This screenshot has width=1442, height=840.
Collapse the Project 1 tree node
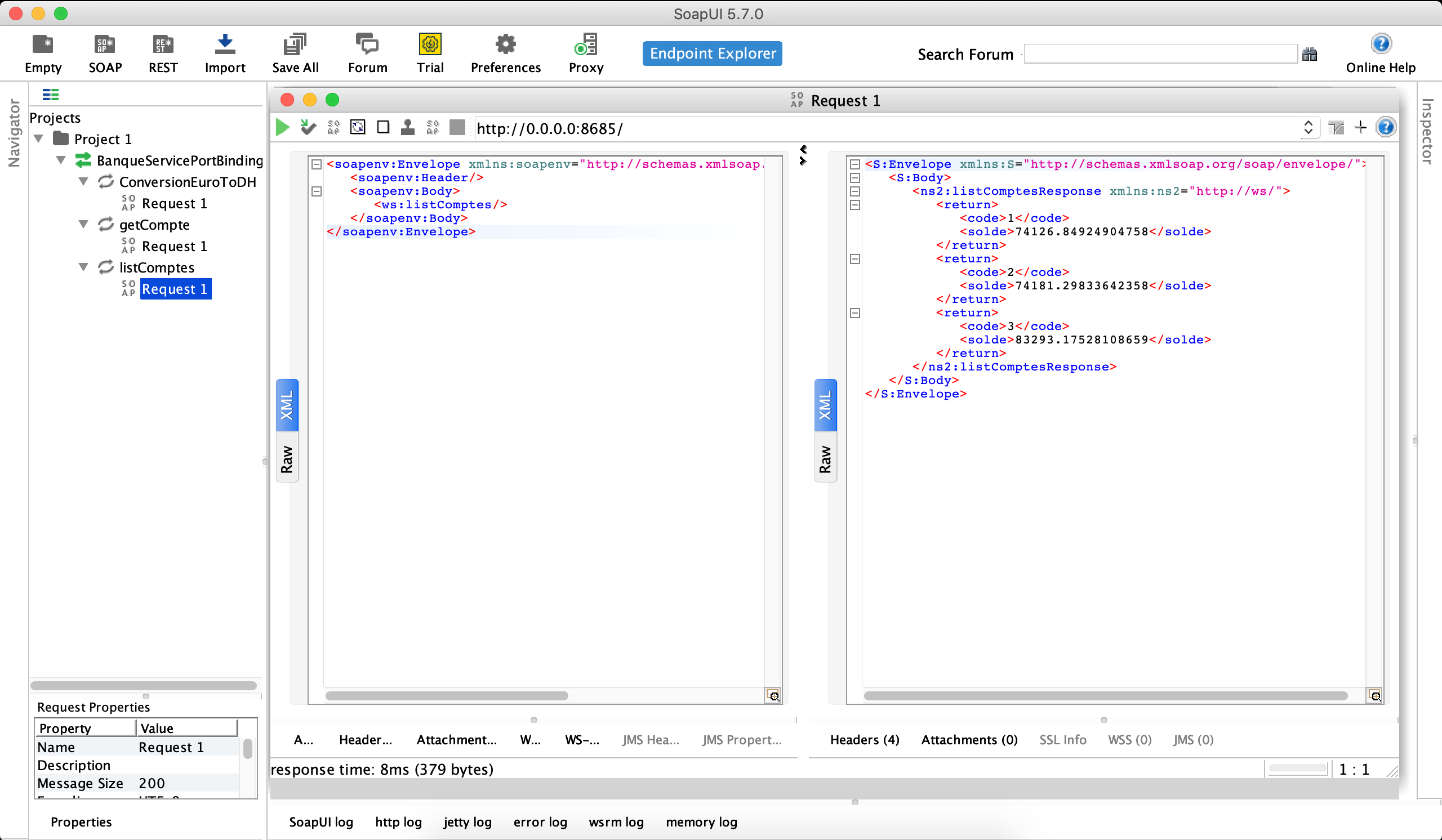pyautogui.click(x=39, y=138)
